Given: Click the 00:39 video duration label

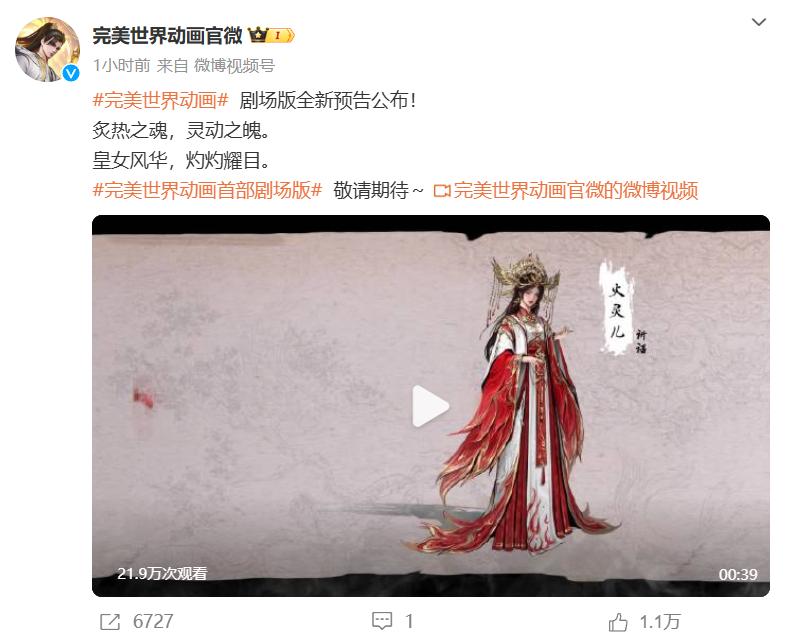Looking at the screenshot, I should (738, 574).
